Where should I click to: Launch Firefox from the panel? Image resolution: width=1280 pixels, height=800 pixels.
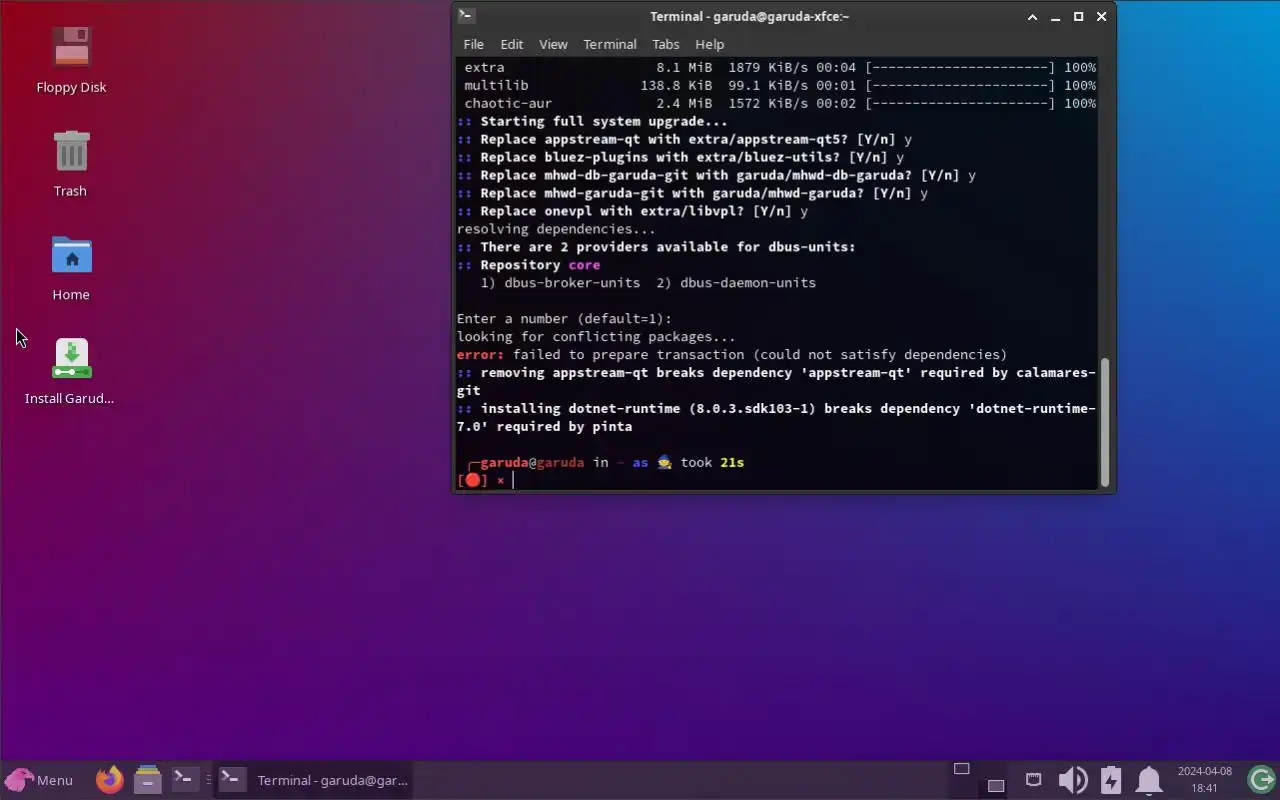pyautogui.click(x=110, y=780)
